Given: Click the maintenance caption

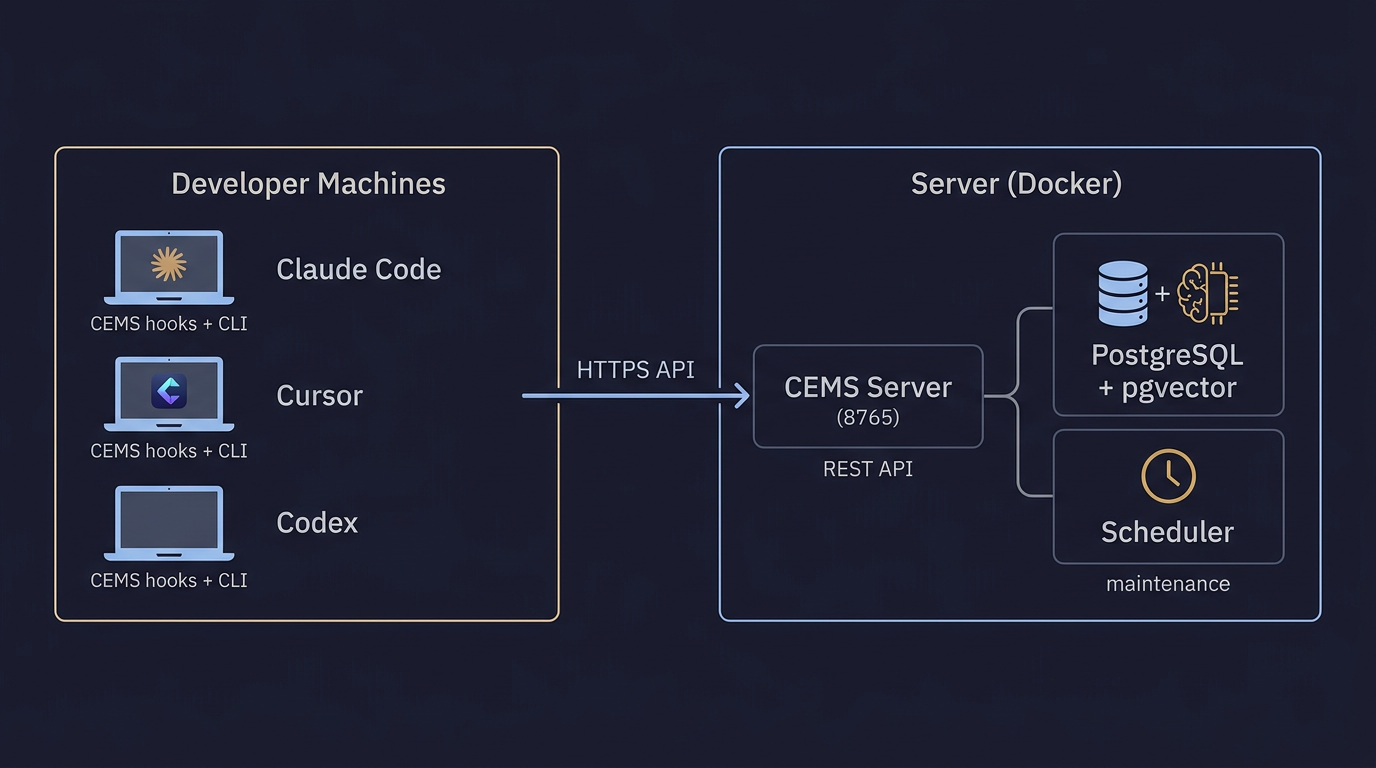Looking at the screenshot, I should [1168, 584].
